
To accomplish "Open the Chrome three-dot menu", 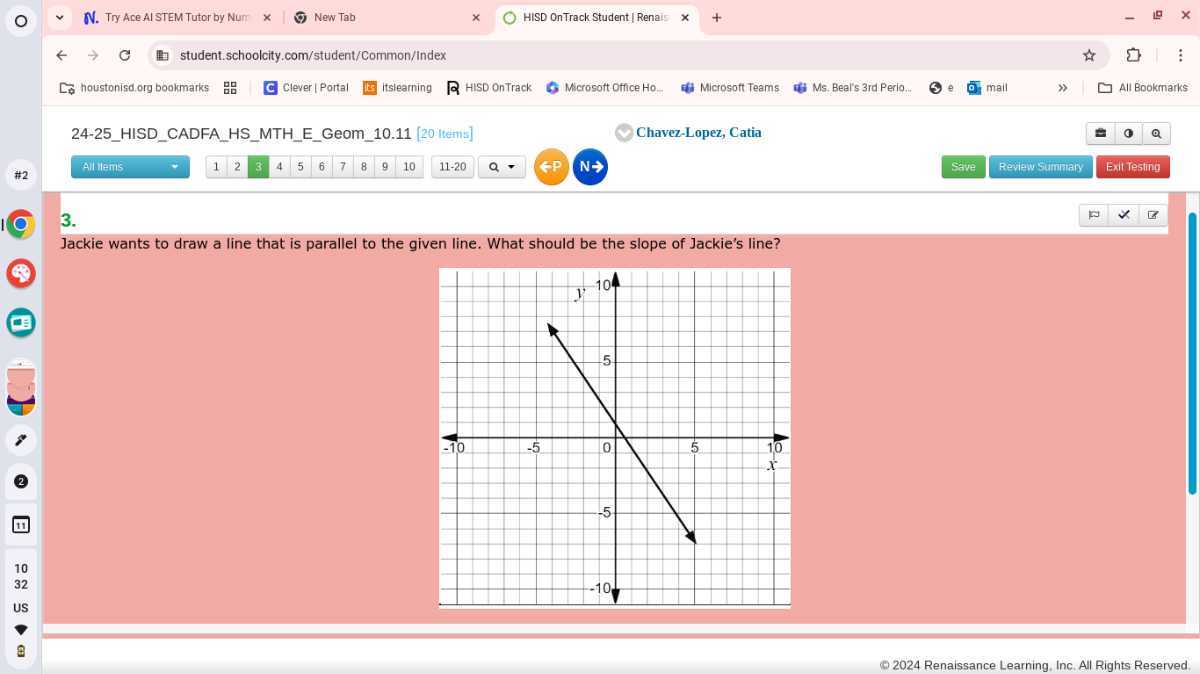I will pos(1181,55).
